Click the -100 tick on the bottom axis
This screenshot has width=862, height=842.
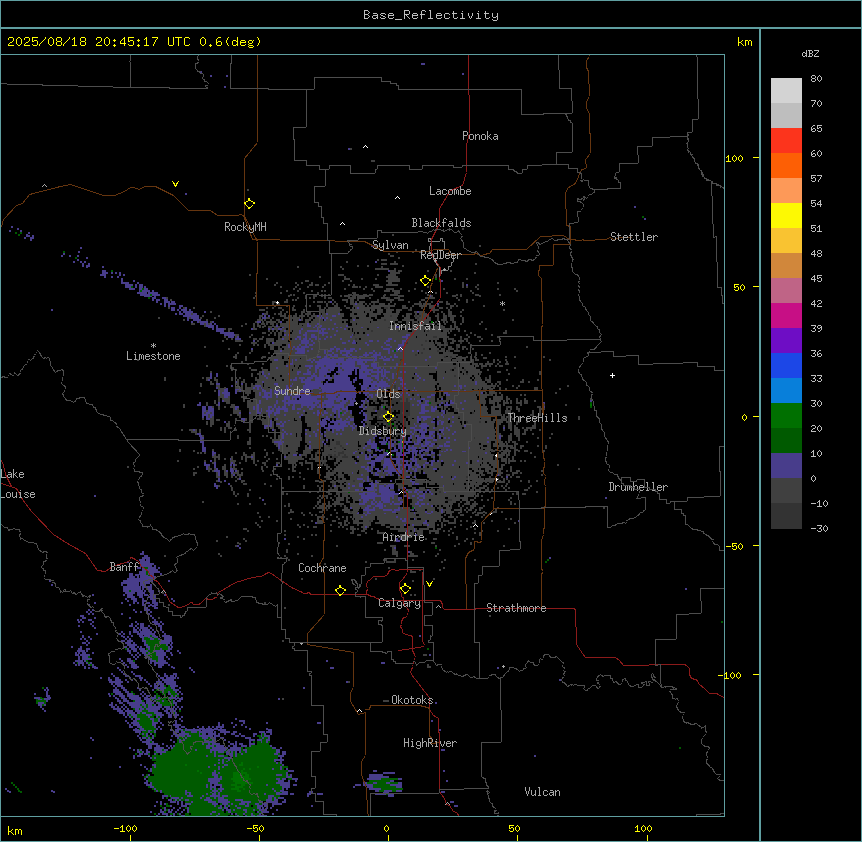125,828
